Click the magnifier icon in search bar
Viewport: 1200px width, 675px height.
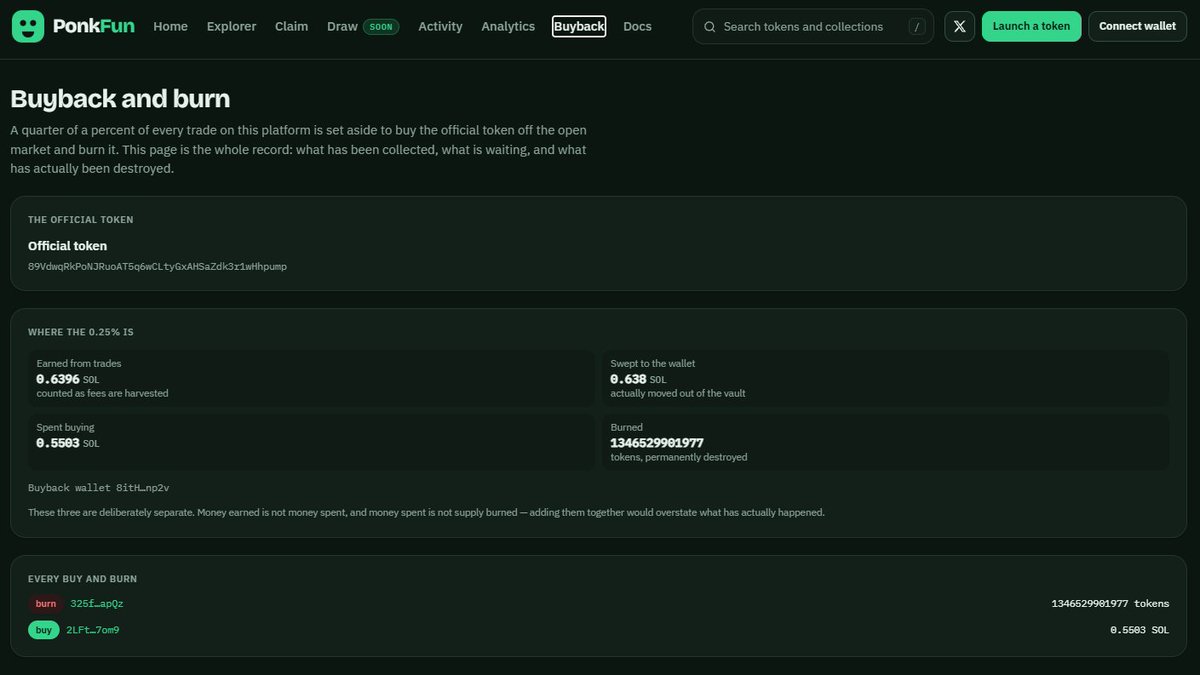[x=710, y=27]
